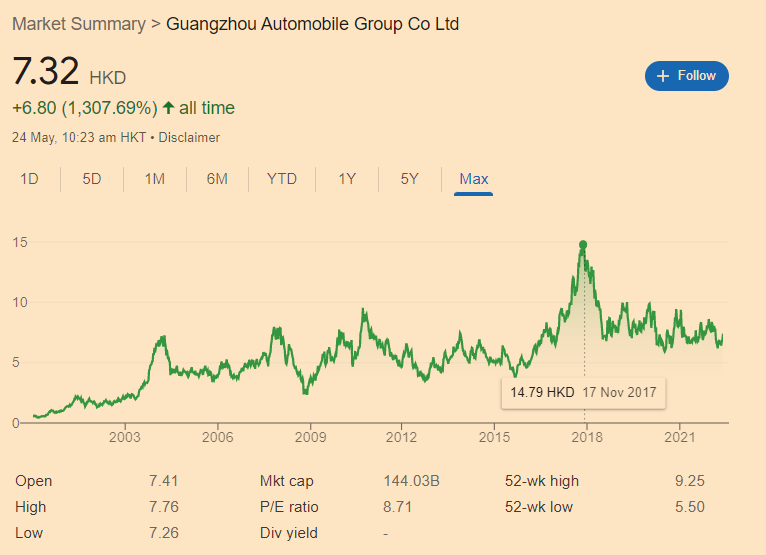Click the 2015 label on the time axis

494,437
